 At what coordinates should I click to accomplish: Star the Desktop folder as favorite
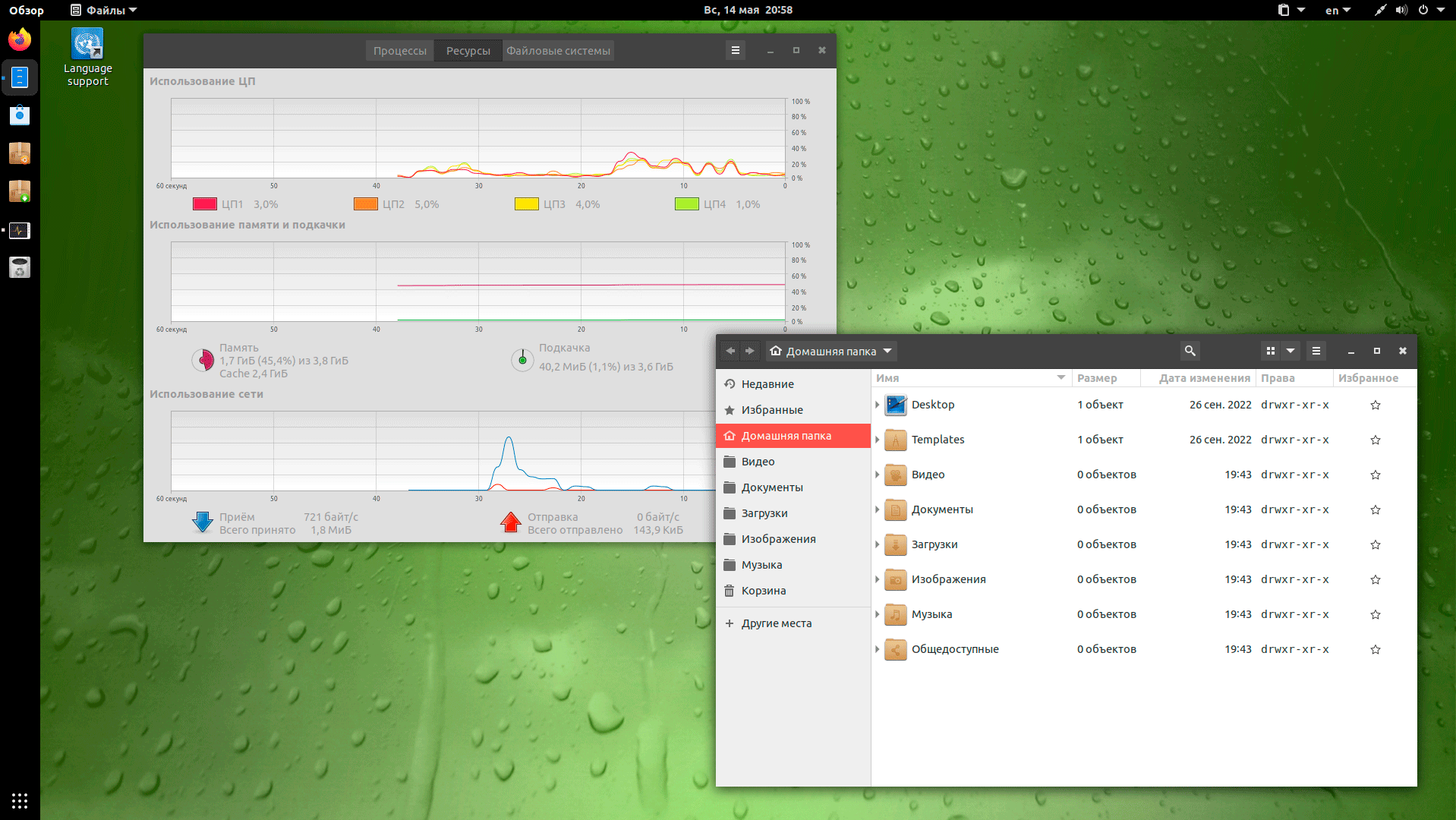pos(1375,405)
